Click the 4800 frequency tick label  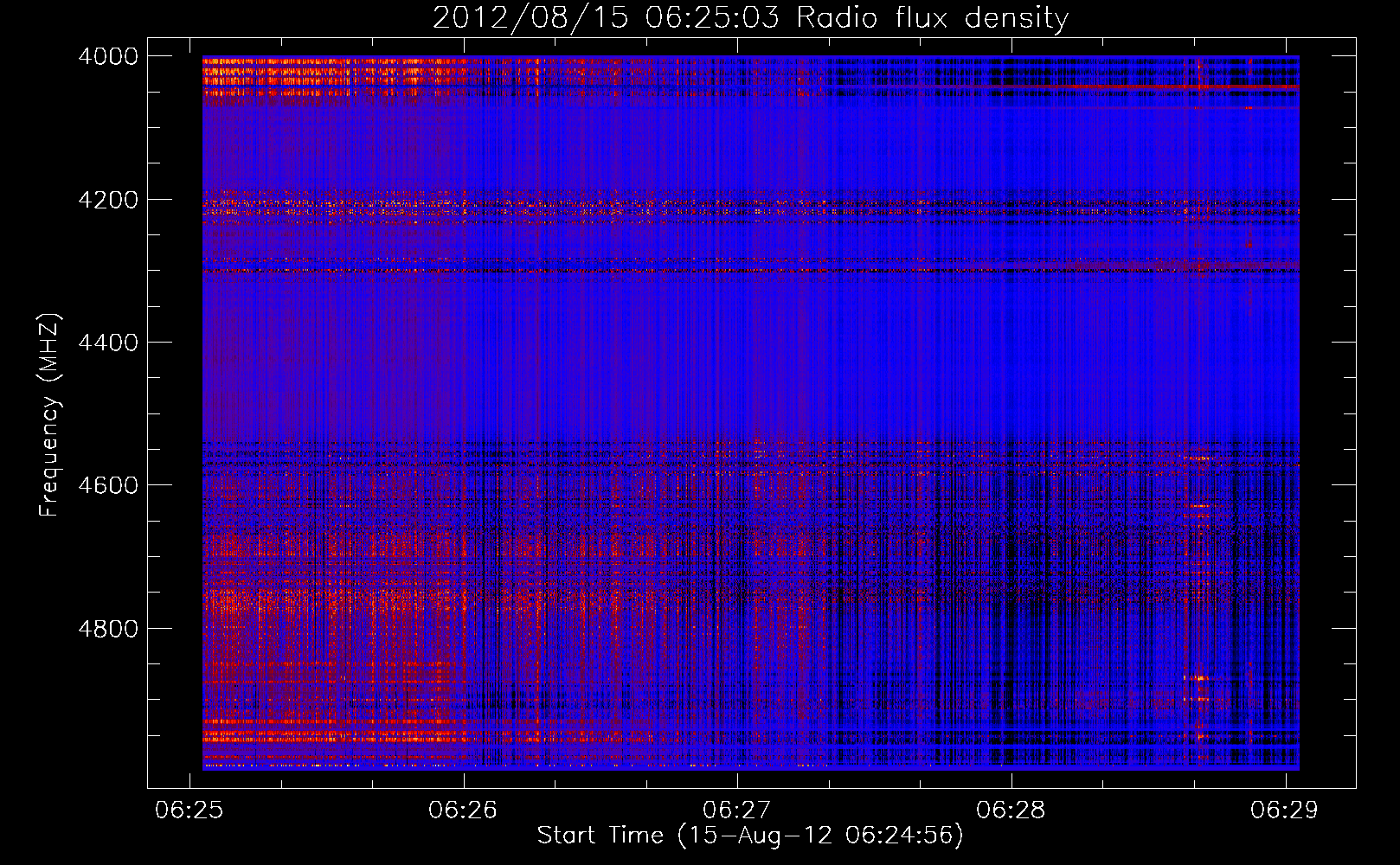(x=108, y=628)
